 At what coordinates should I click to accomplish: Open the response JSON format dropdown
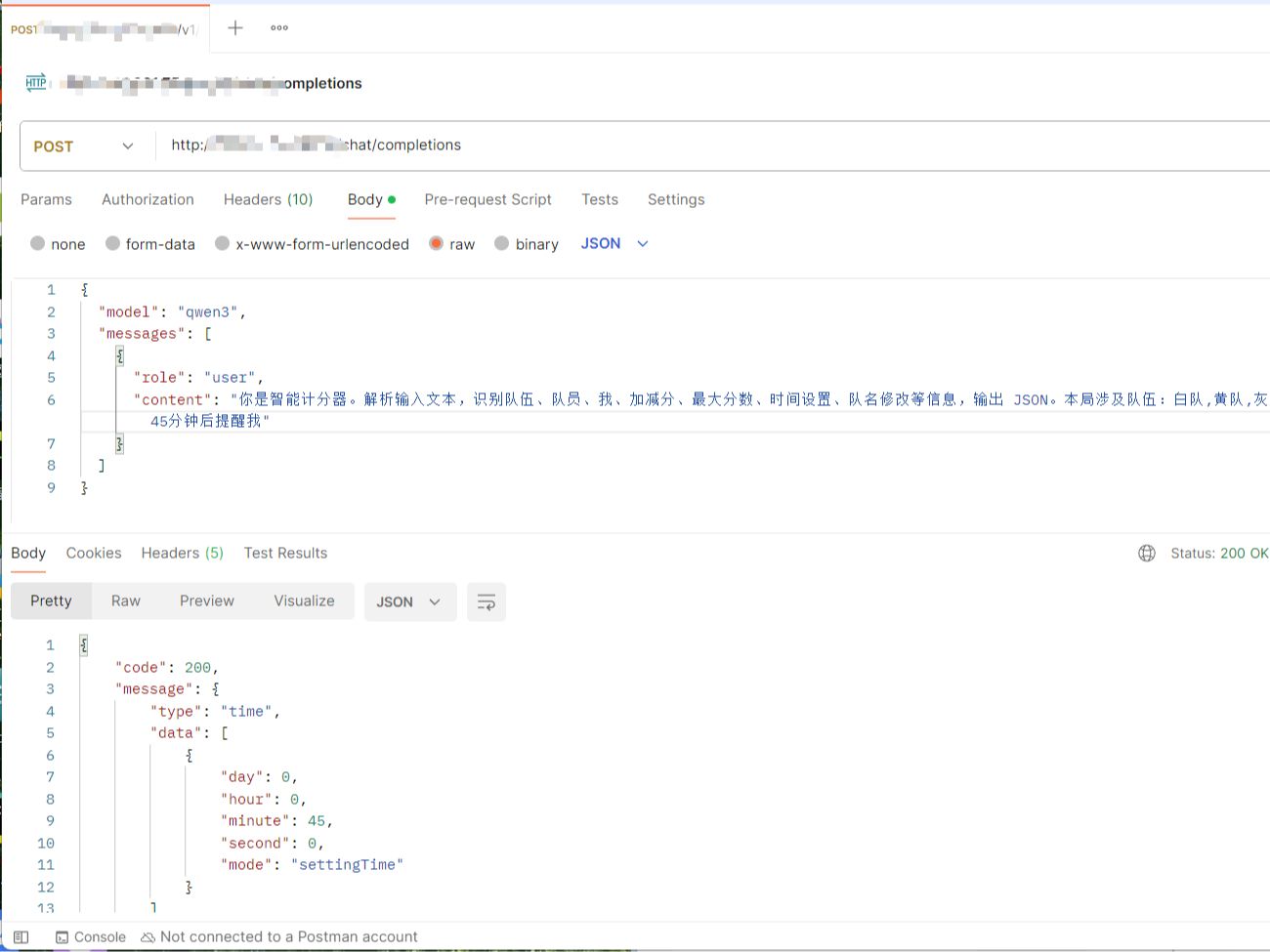(x=408, y=601)
